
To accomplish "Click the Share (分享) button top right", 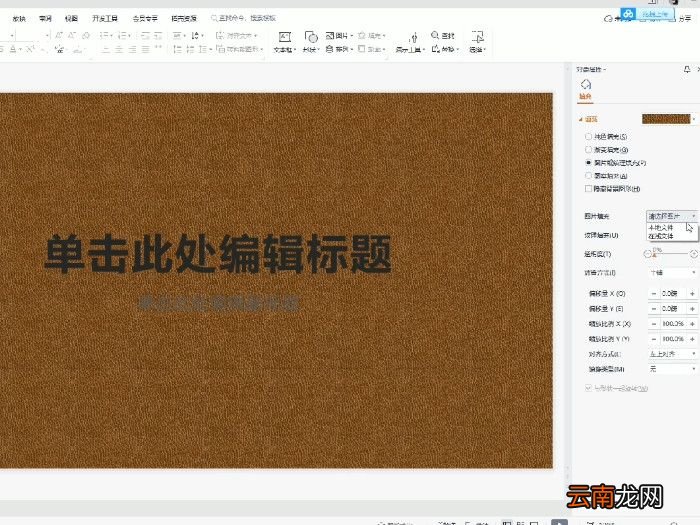I will 685,19.
